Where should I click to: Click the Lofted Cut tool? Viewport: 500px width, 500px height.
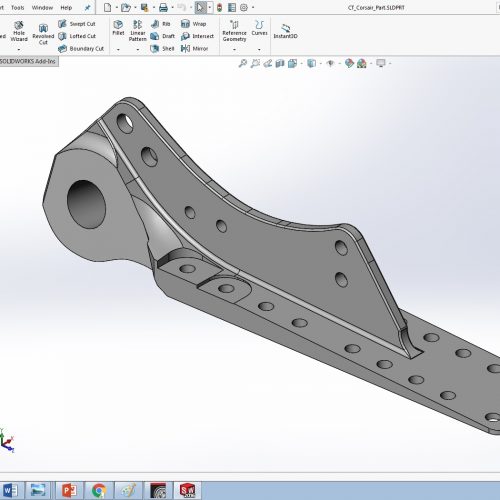[77, 36]
